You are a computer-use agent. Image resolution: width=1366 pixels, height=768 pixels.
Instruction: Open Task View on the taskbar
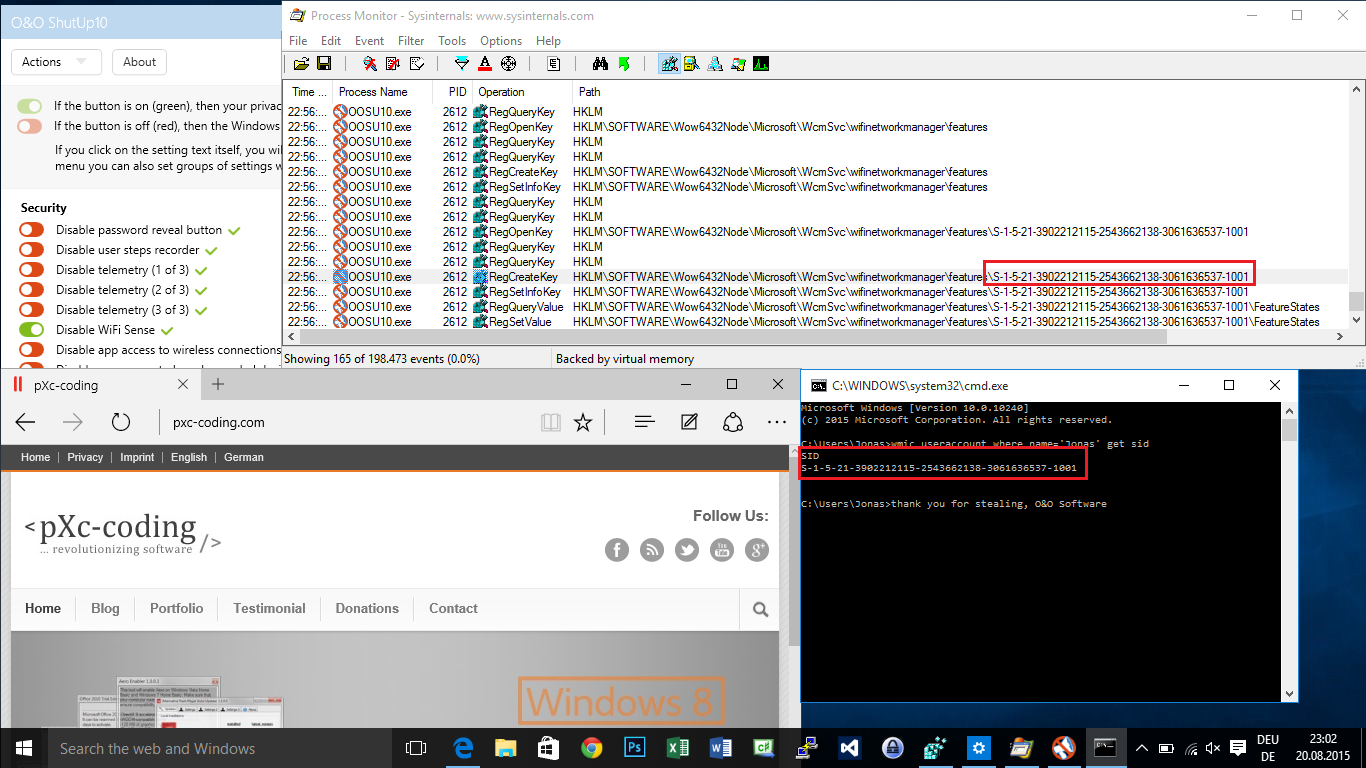(x=416, y=748)
